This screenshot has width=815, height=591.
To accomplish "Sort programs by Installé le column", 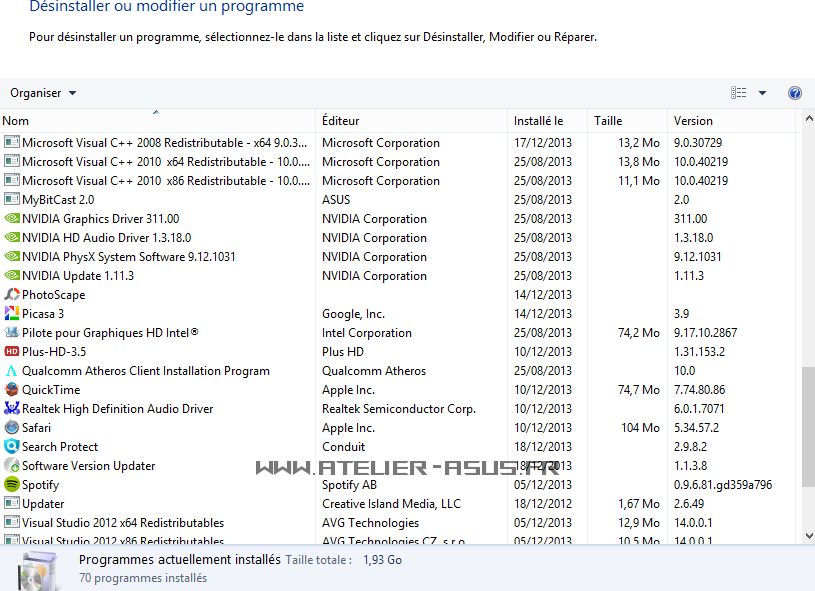I will (539, 121).
